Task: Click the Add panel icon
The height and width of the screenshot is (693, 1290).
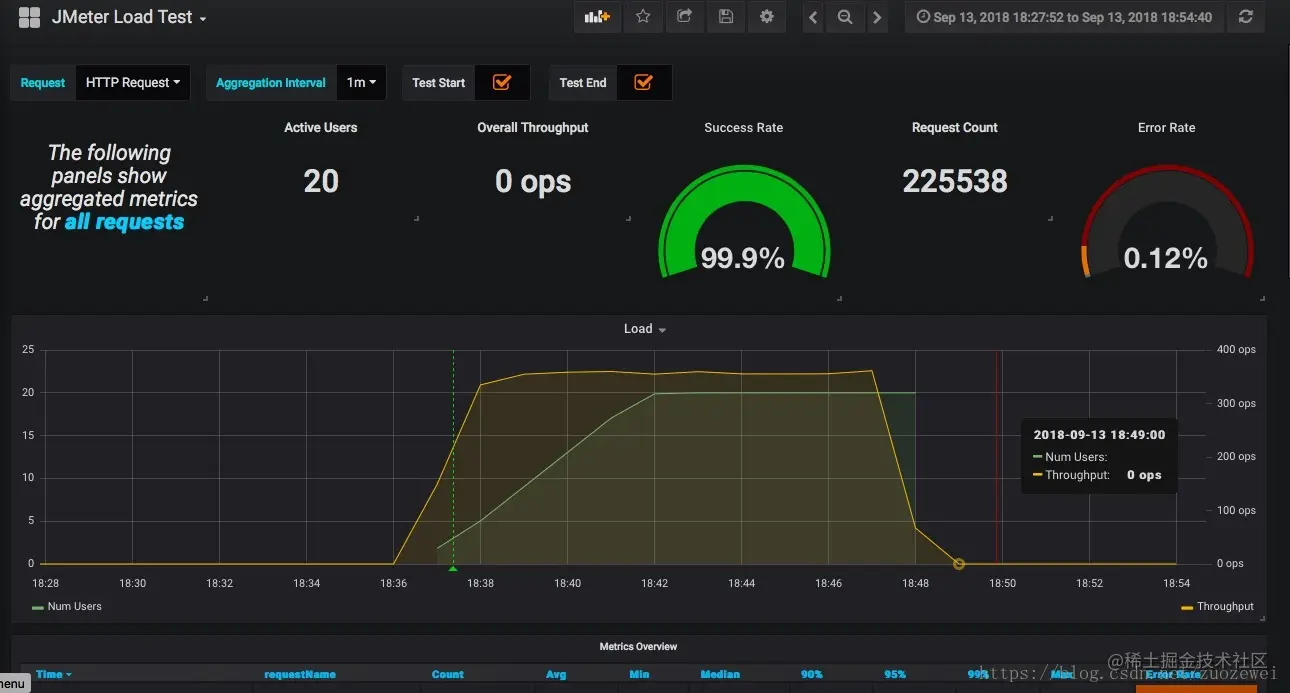Action: click(597, 17)
